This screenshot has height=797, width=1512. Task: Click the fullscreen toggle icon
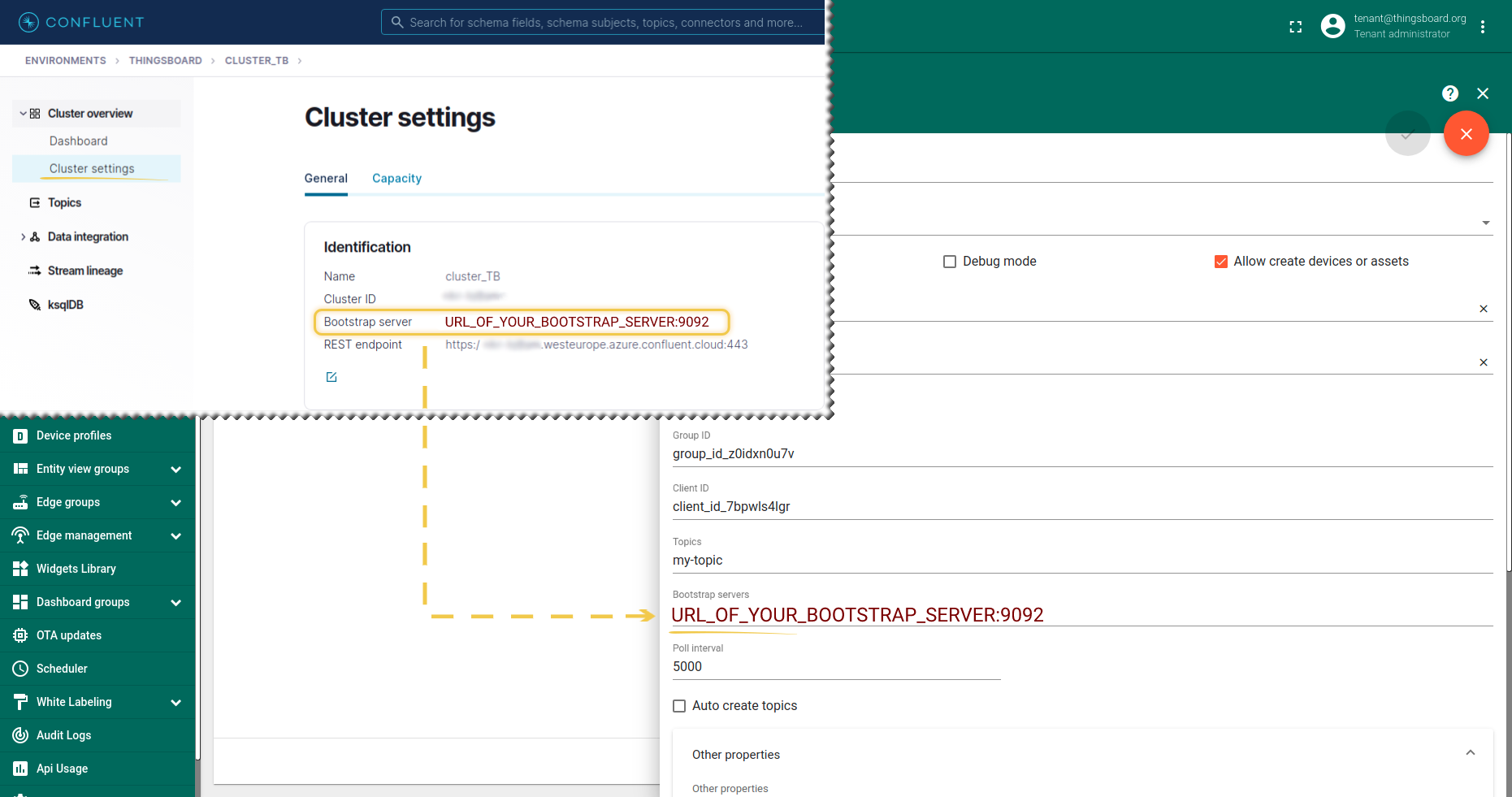1295,27
